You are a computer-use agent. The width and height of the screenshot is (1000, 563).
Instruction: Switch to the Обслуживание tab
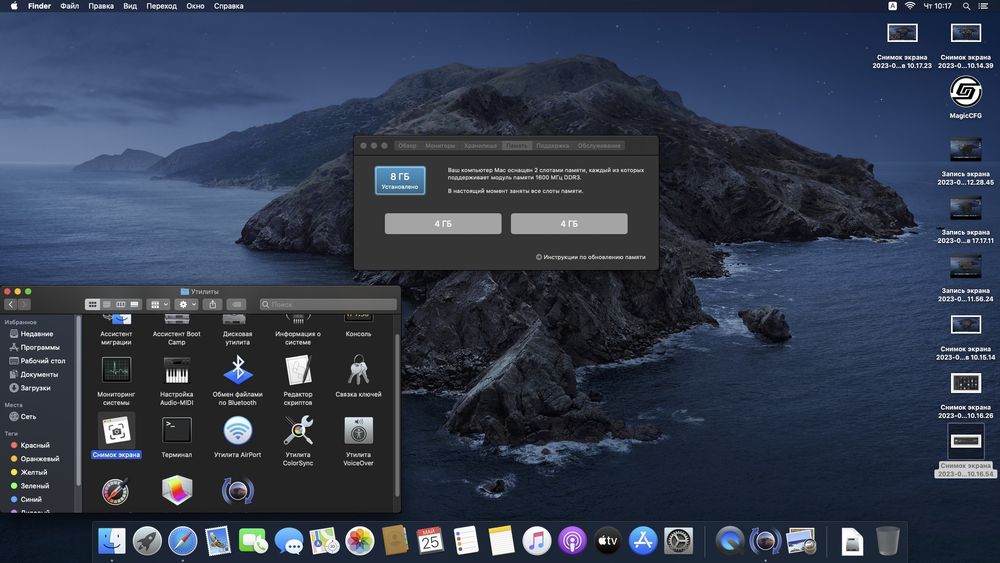click(599, 145)
